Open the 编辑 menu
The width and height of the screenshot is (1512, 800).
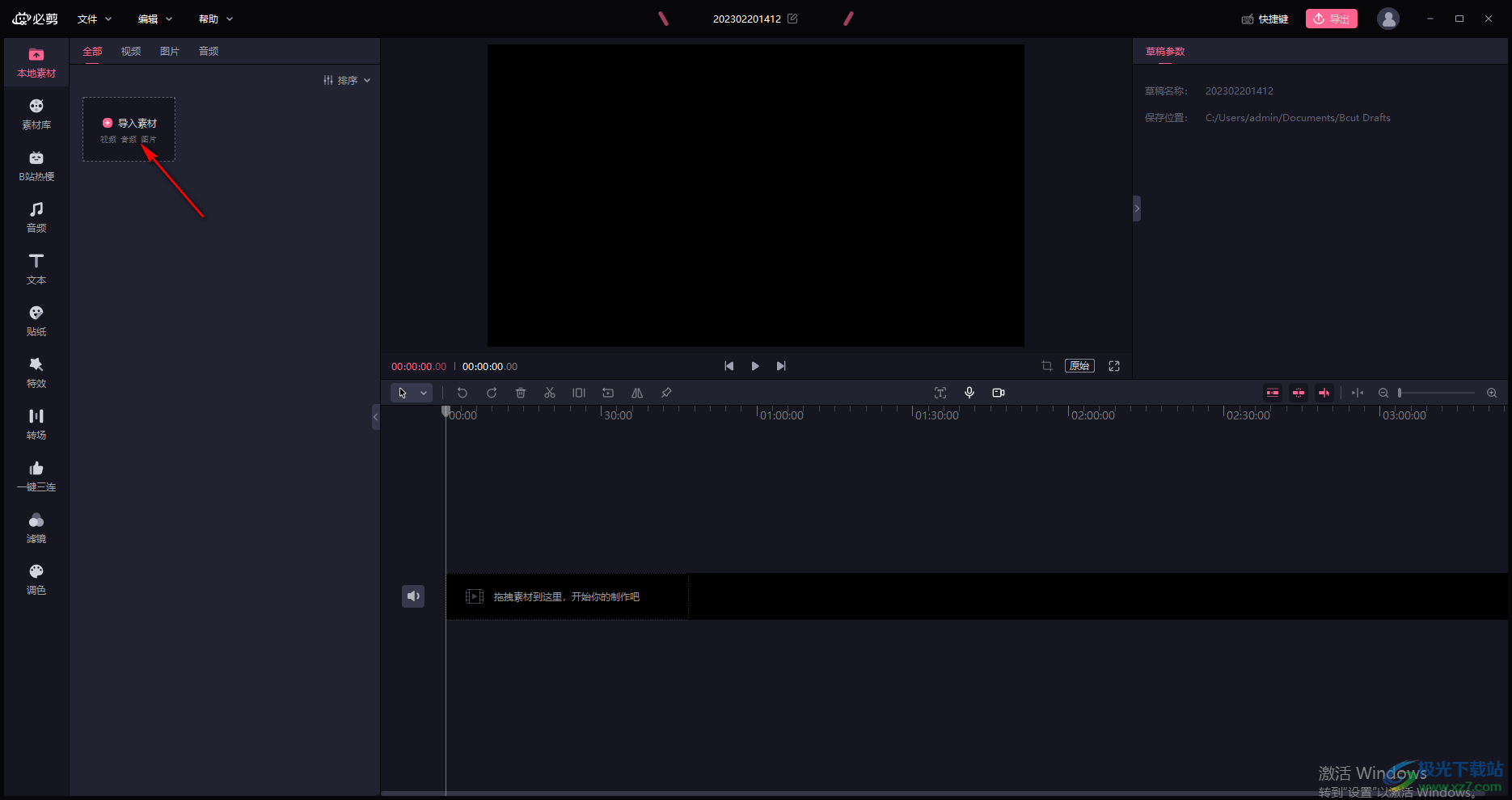(155, 19)
